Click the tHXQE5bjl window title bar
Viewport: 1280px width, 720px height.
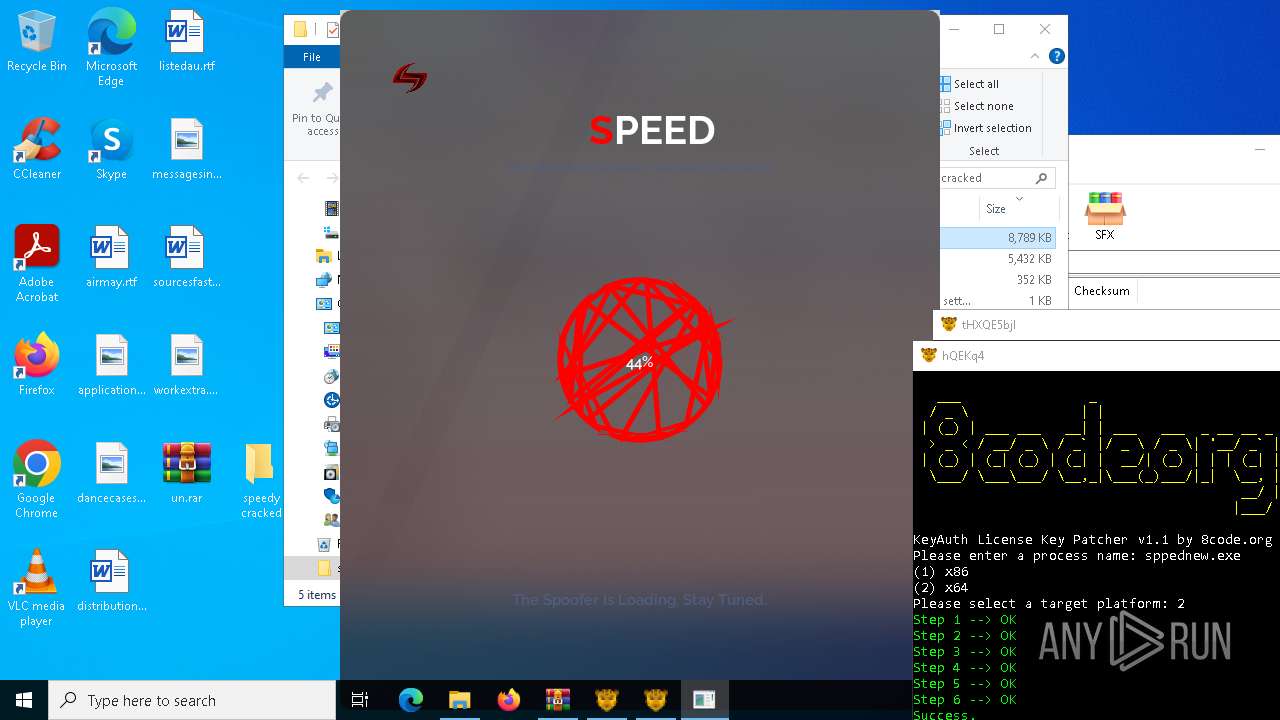coord(1106,324)
